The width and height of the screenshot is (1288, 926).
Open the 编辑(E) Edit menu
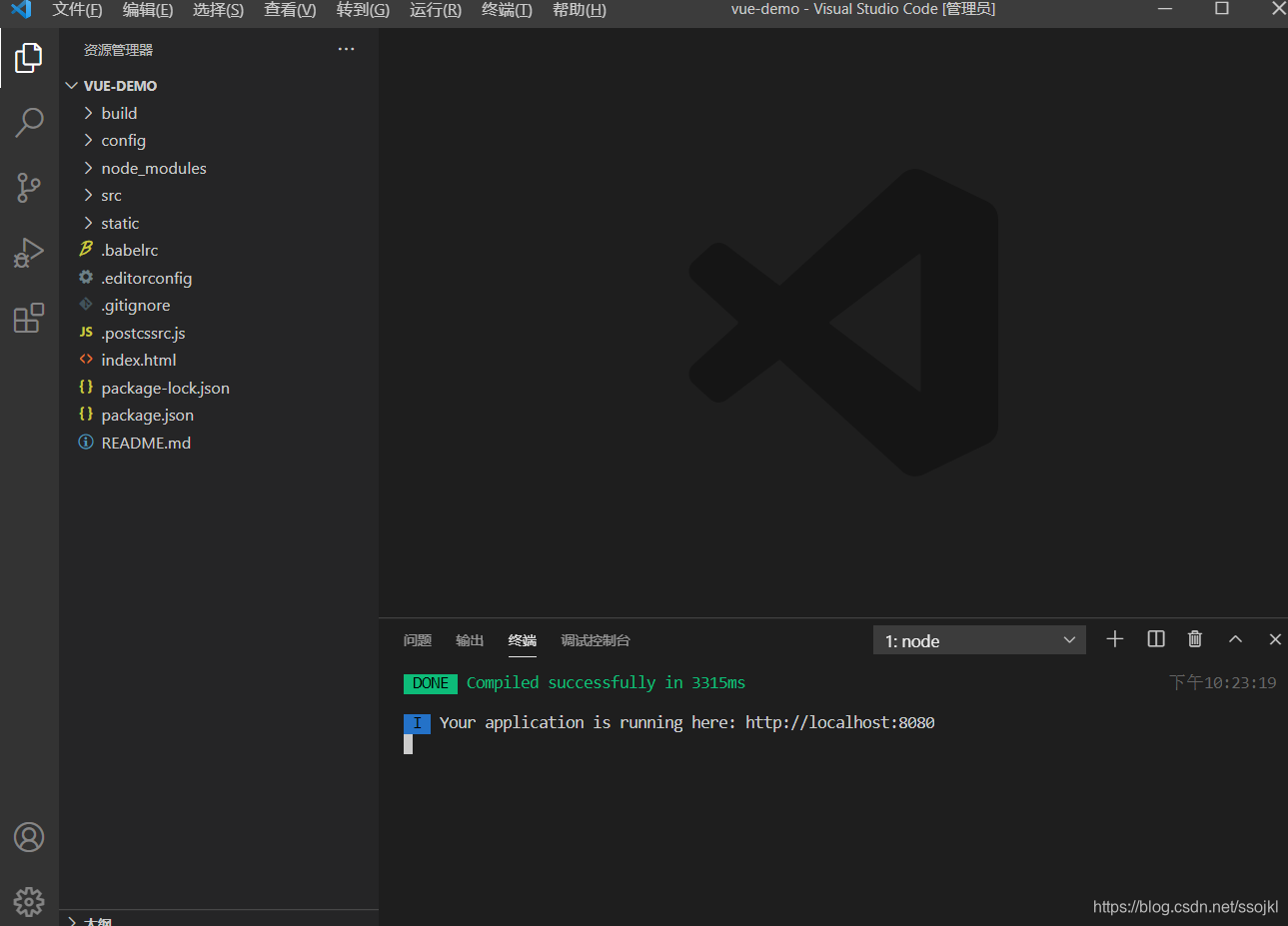click(148, 9)
